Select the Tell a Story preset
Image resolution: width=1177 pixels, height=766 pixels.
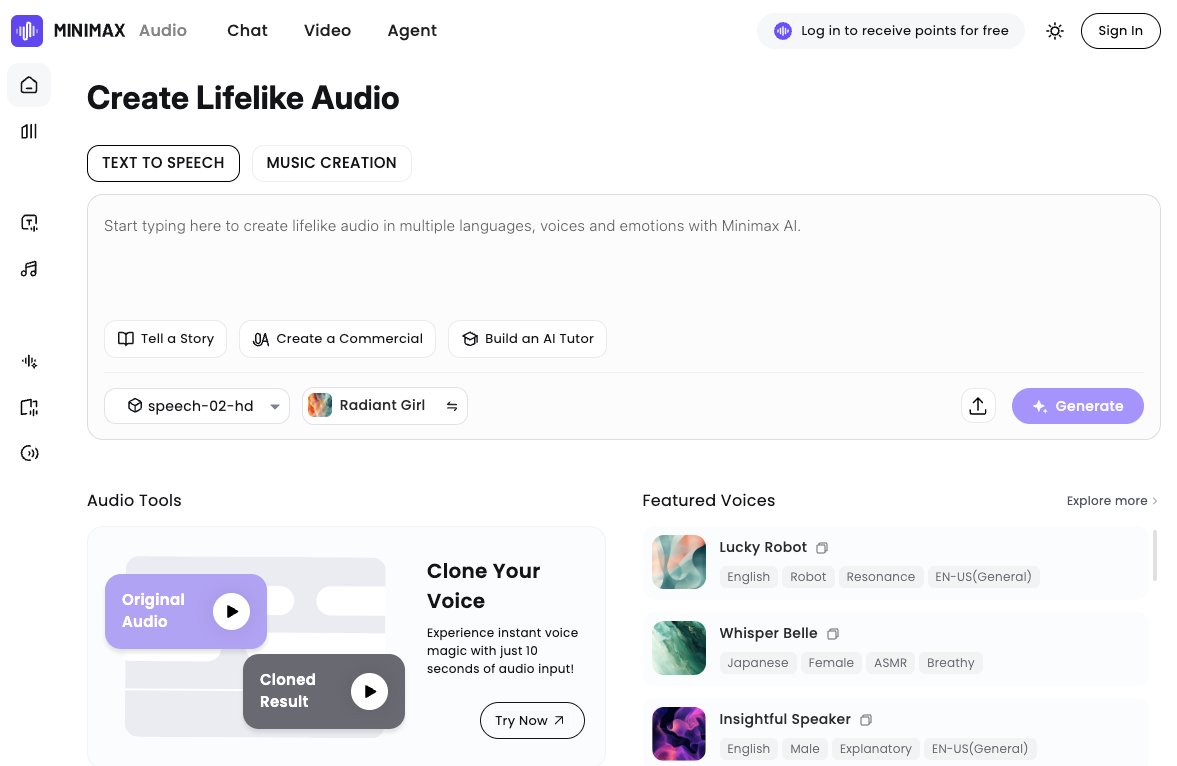[165, 339]
